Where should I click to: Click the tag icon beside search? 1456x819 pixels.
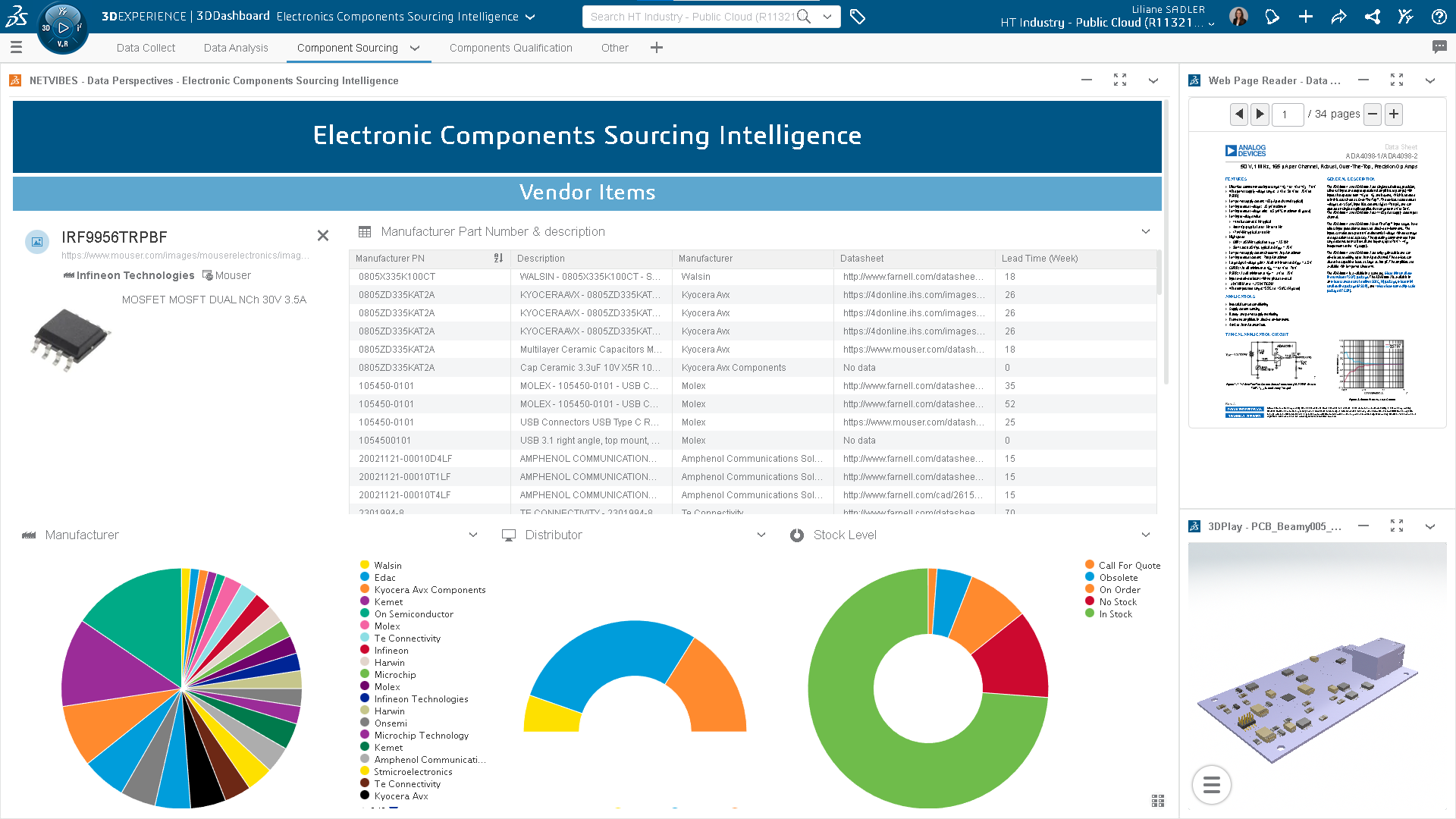(x=858, y=17)
